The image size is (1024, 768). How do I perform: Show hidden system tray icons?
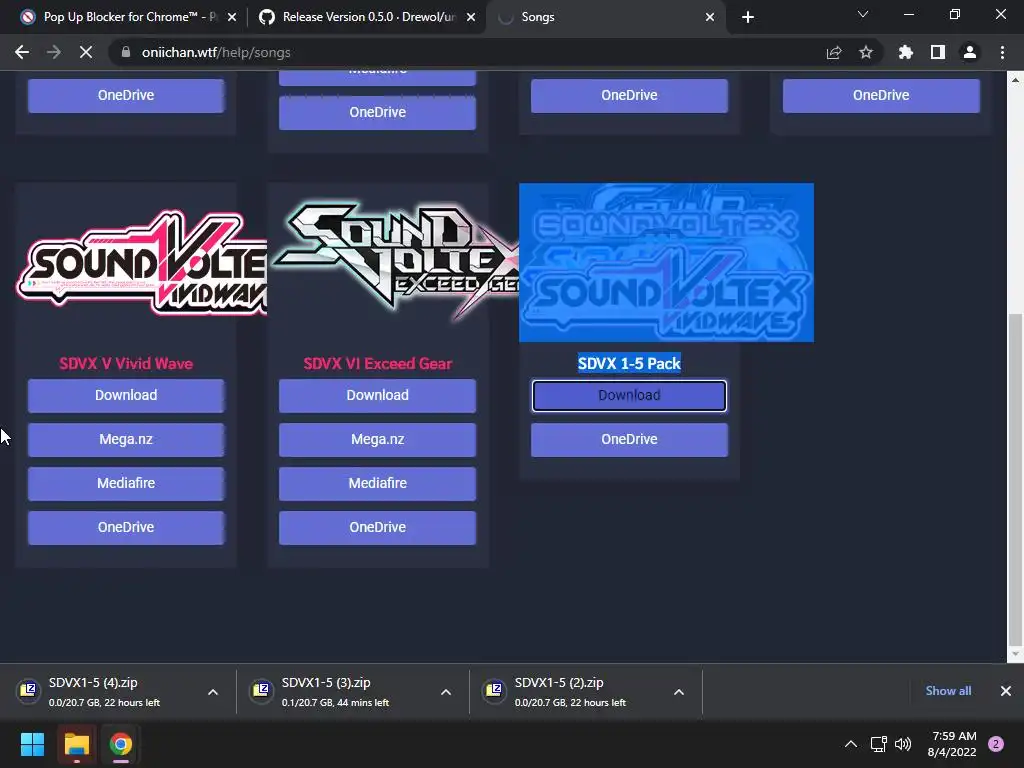coord(851,744)
